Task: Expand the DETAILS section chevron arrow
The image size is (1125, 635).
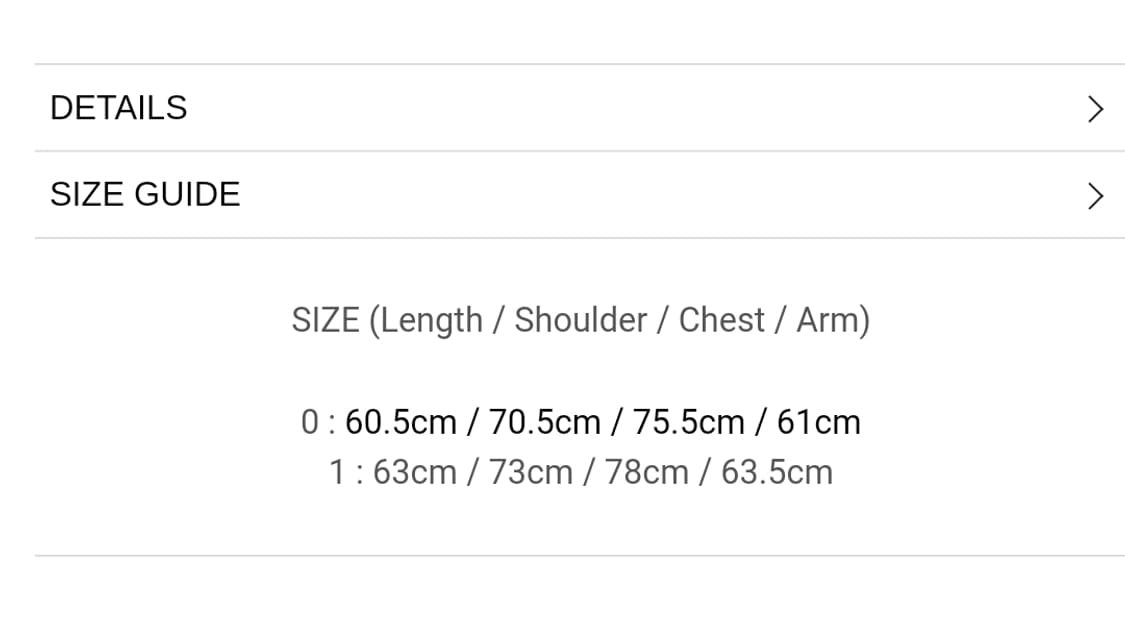Action: point(1095,109)
